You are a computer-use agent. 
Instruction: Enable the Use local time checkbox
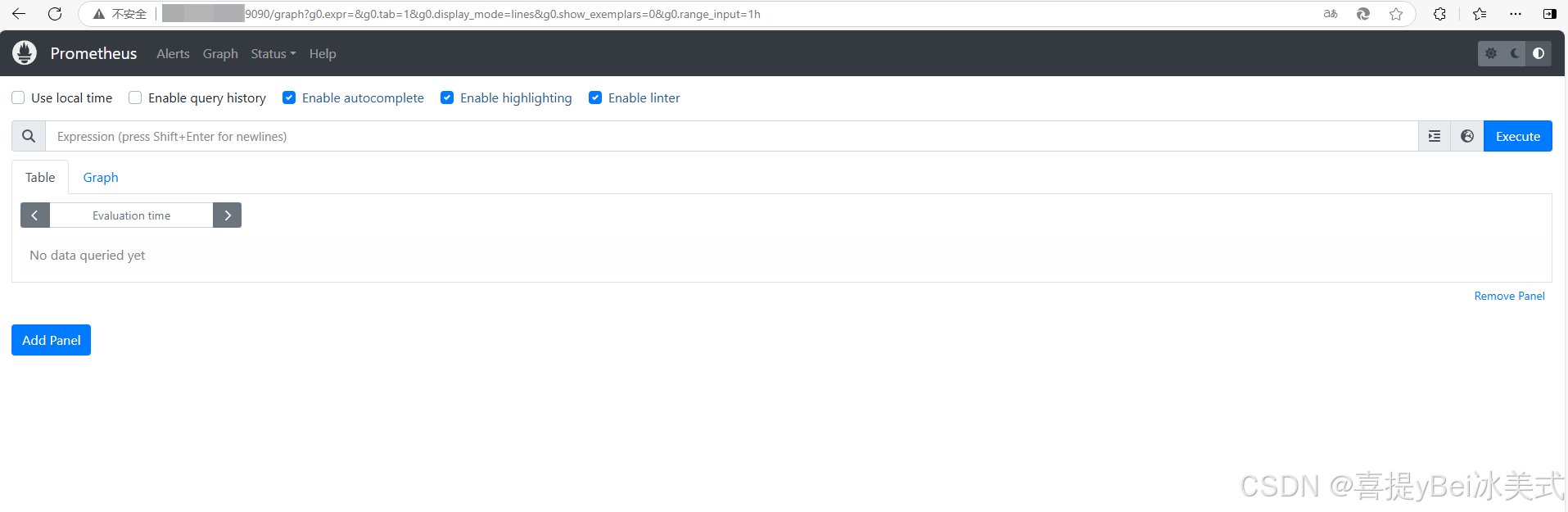click(18, 97)
